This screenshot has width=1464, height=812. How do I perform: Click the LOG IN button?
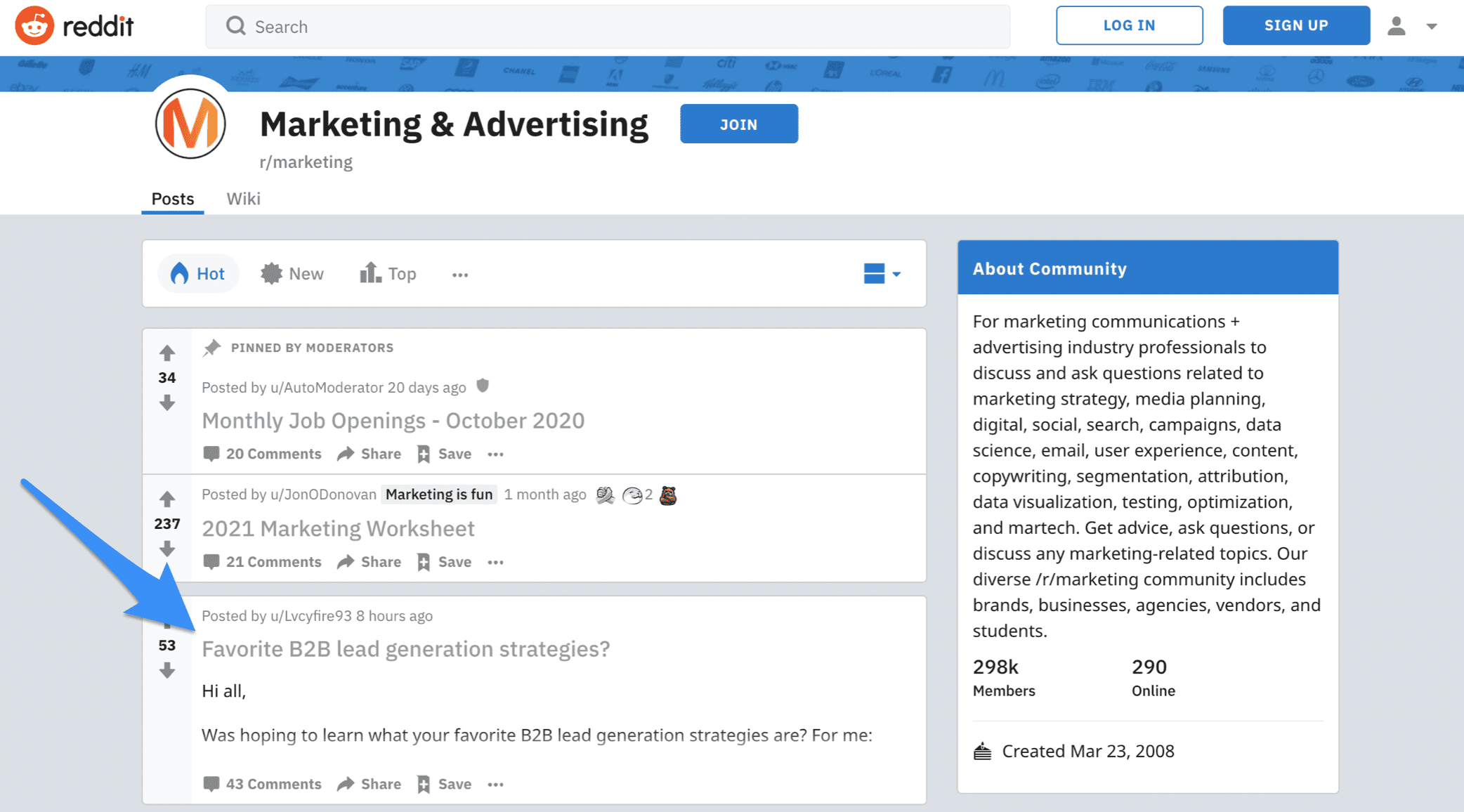1129,25
